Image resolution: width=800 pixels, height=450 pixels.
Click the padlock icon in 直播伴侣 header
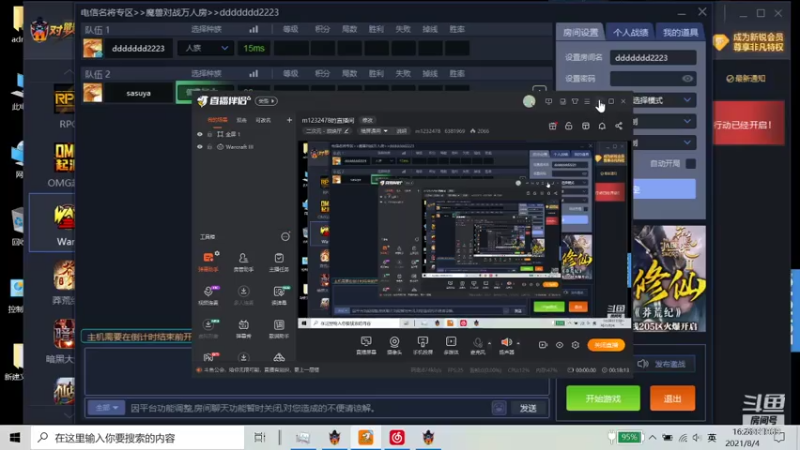click(x=568, y=126)
